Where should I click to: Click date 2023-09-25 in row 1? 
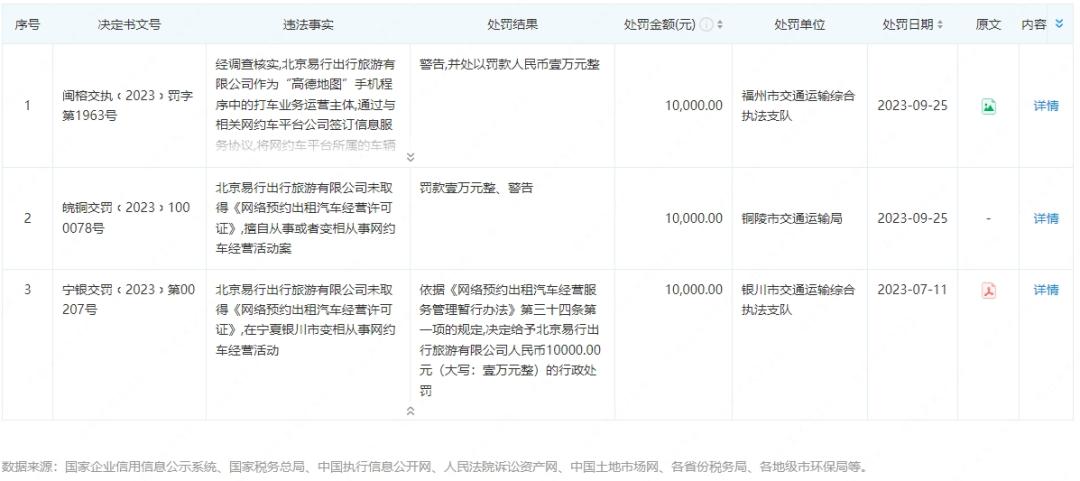(912, 106)
